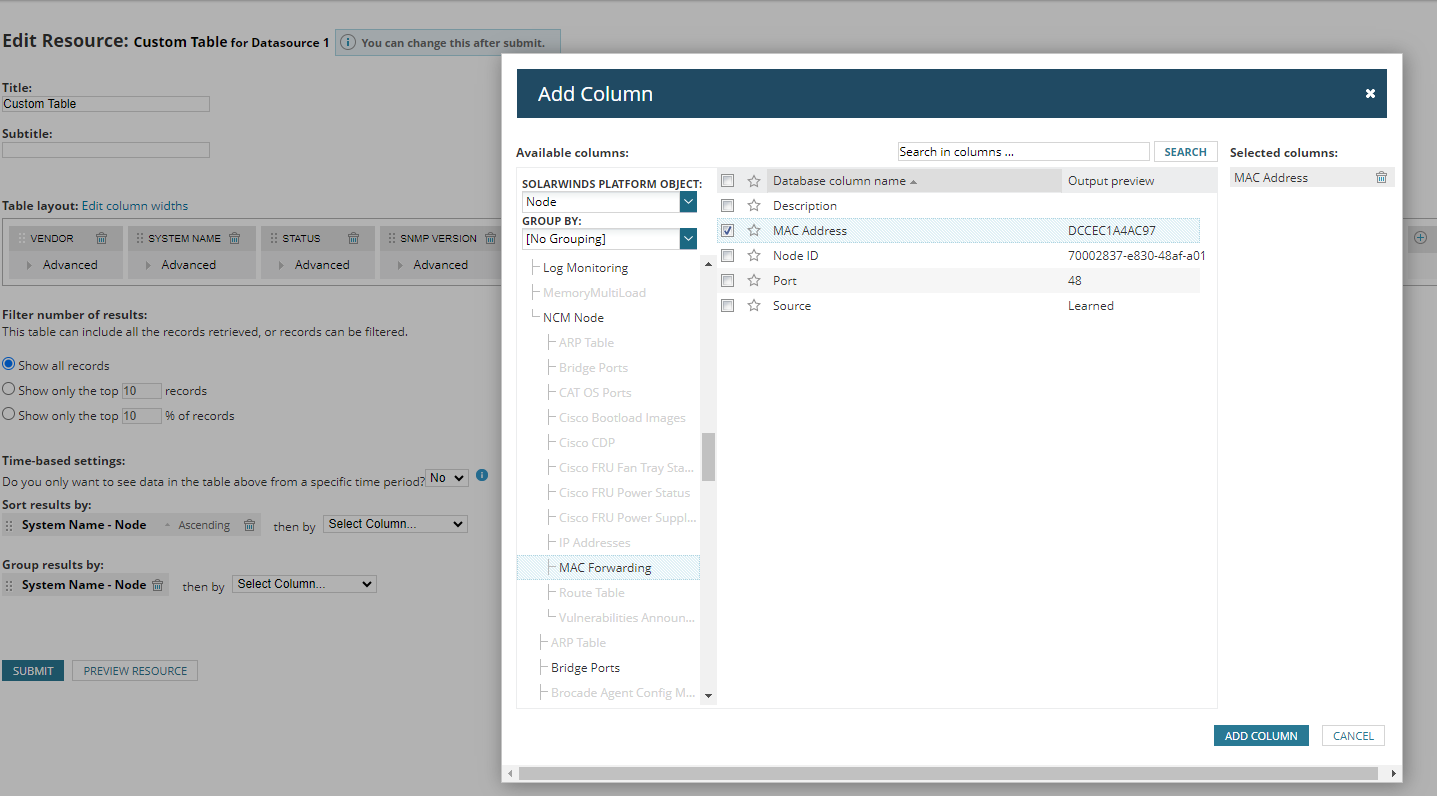Image resolution: width=1437 pixels, height=796 pixels.
Task: Star the Source column row
Action: (x=754, y=306)
